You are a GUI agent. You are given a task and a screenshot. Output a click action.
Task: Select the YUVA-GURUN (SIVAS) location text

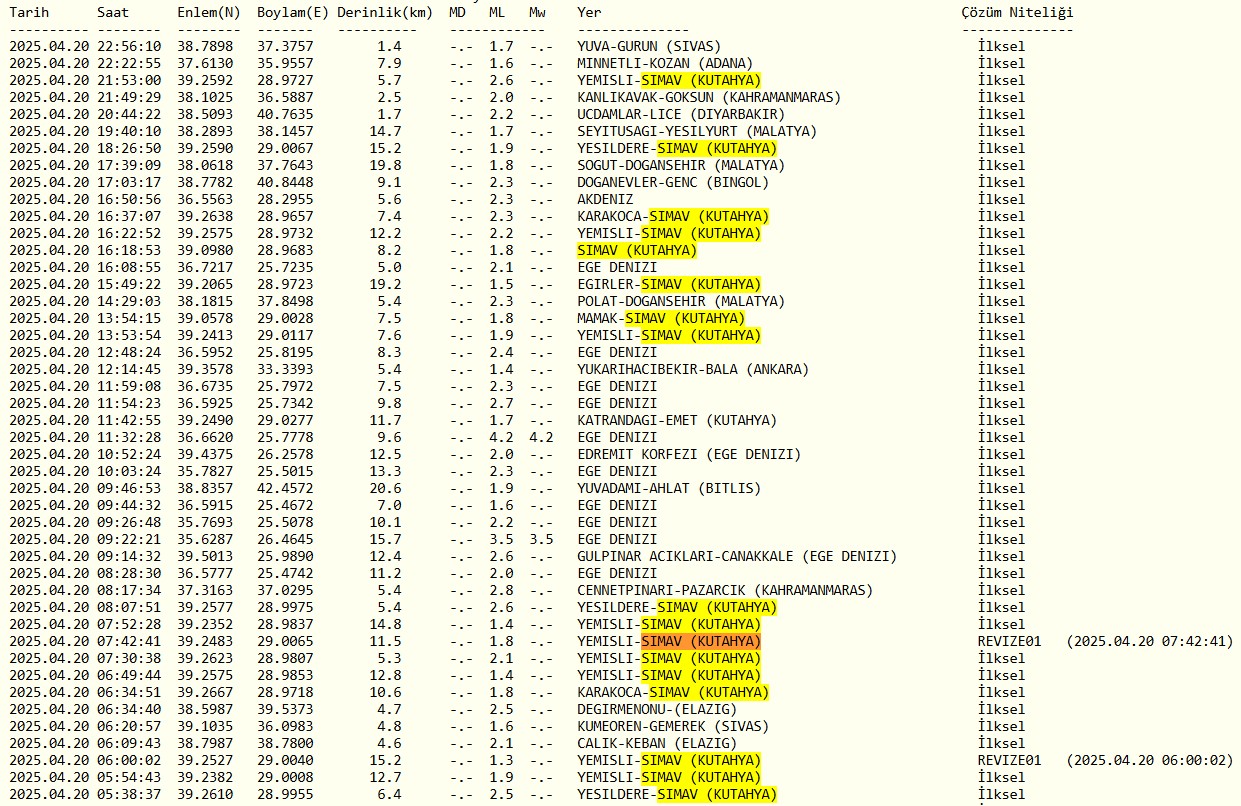pyautogui.click(x=649, y=46)
